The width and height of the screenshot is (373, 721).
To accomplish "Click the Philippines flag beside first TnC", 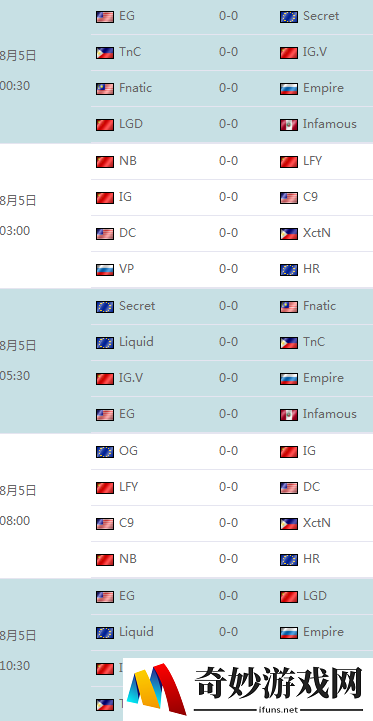I will (x=105, y=53).
